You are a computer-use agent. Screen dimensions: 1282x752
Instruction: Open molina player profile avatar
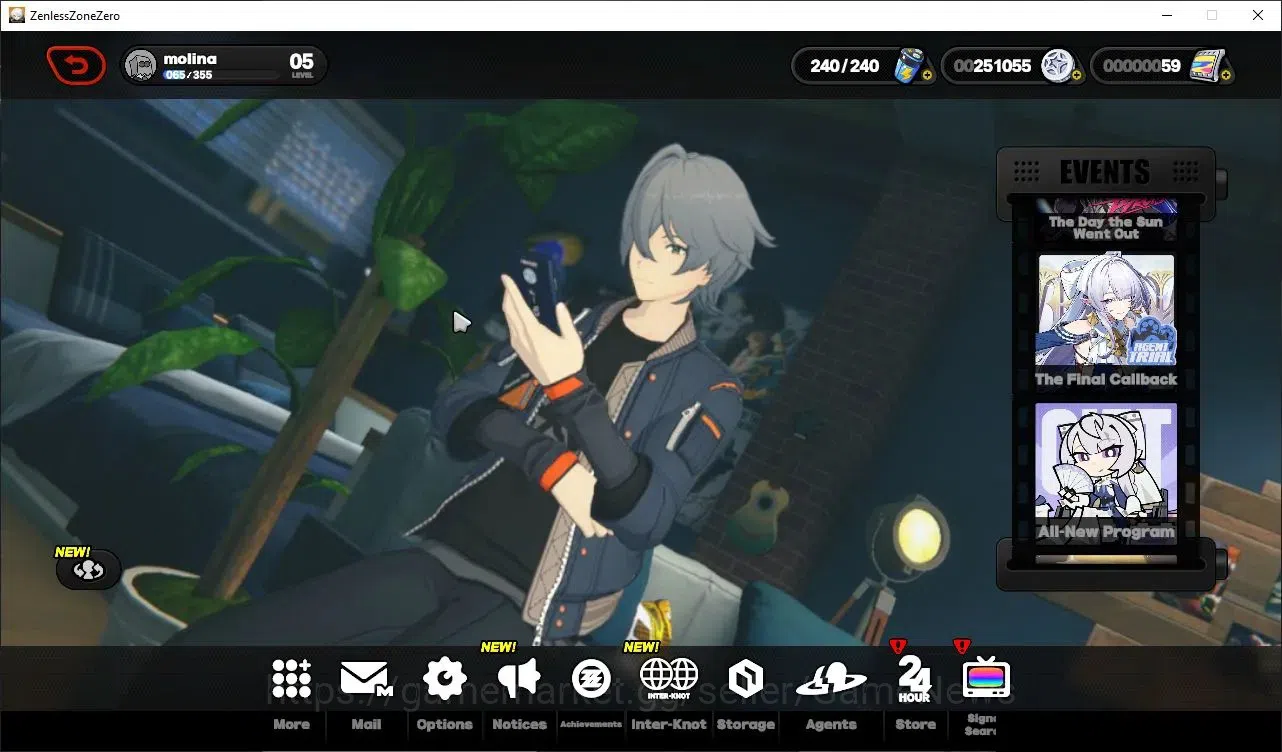[141, 66]
